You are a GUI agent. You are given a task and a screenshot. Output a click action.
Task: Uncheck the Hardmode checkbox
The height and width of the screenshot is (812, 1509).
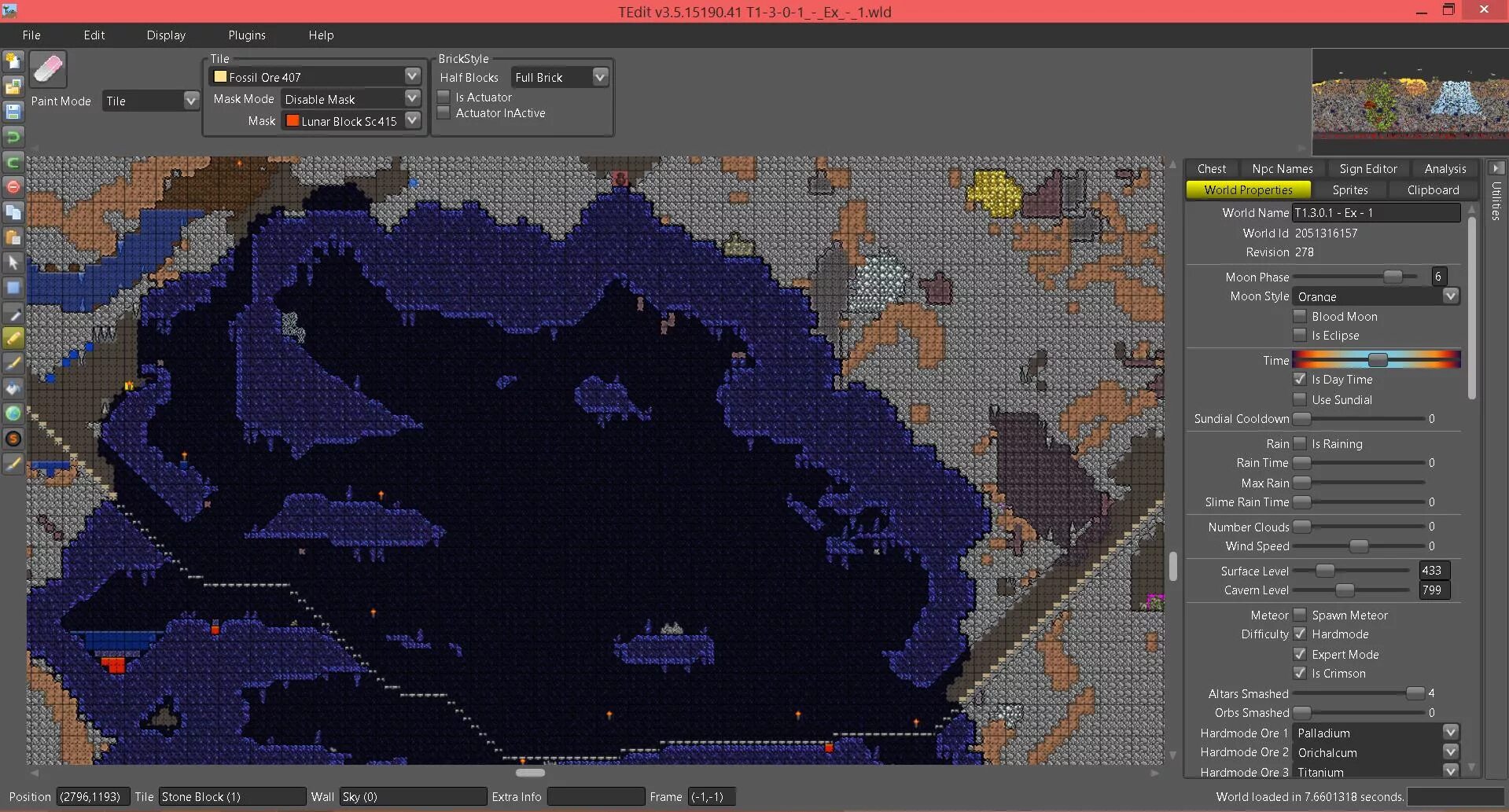pos(1300,634)
